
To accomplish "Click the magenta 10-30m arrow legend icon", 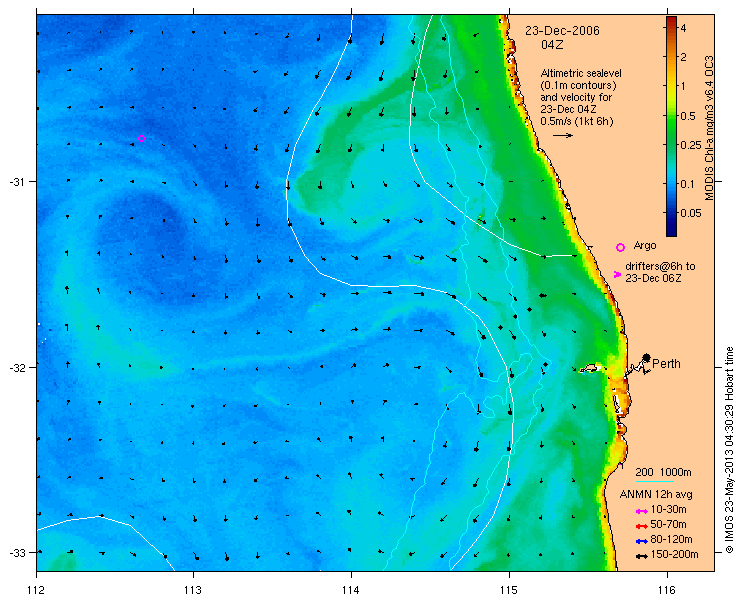I will point(641,511).
